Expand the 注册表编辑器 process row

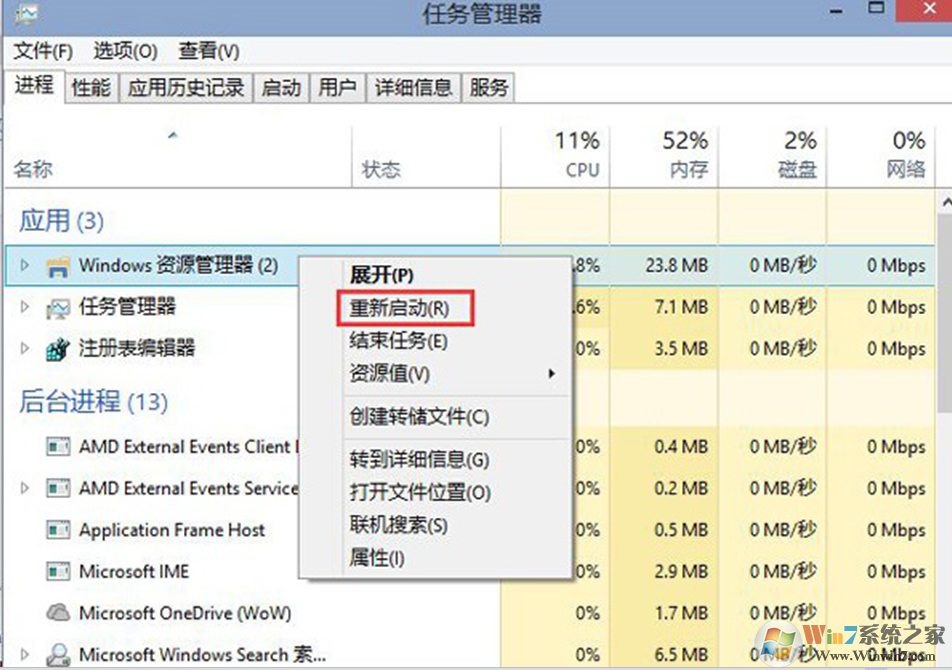pos(24,348)
